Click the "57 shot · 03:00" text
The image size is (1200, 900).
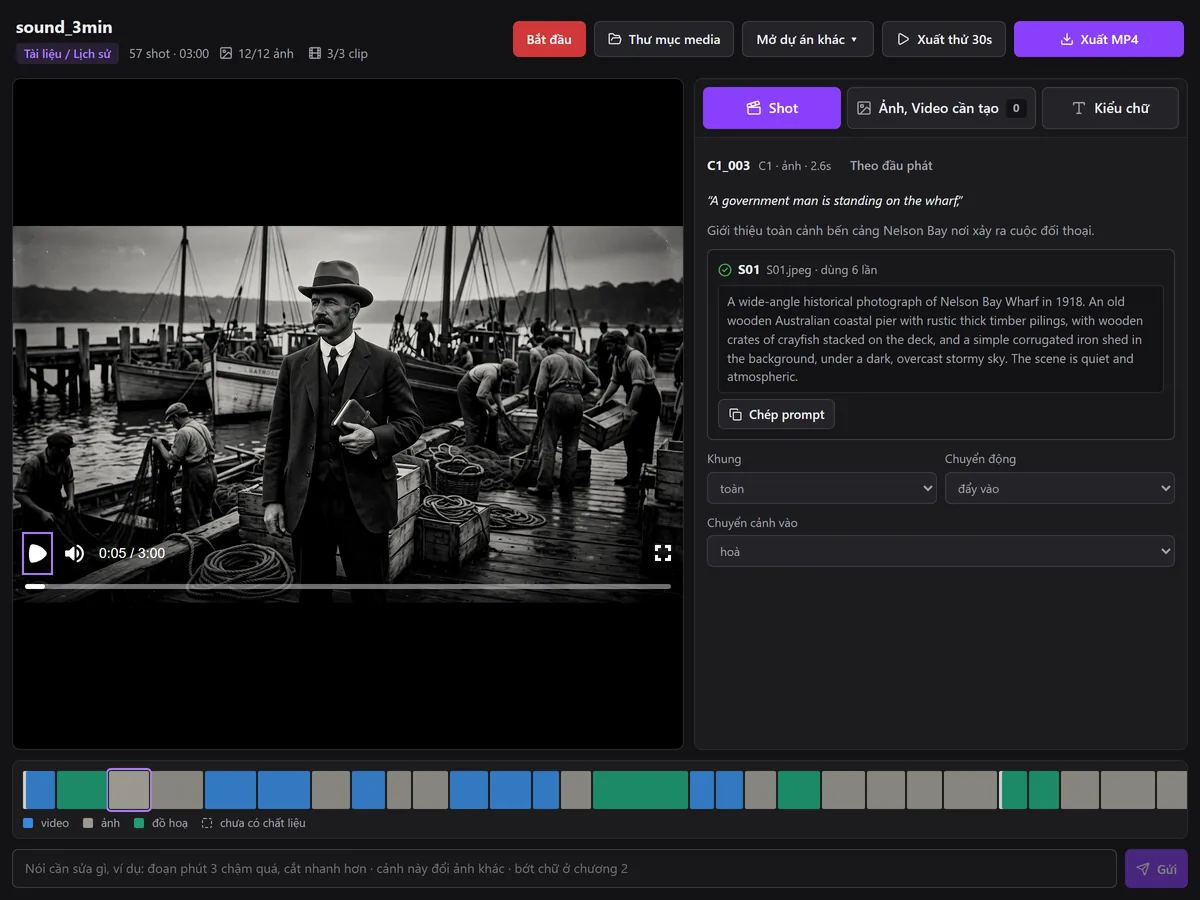169,54
